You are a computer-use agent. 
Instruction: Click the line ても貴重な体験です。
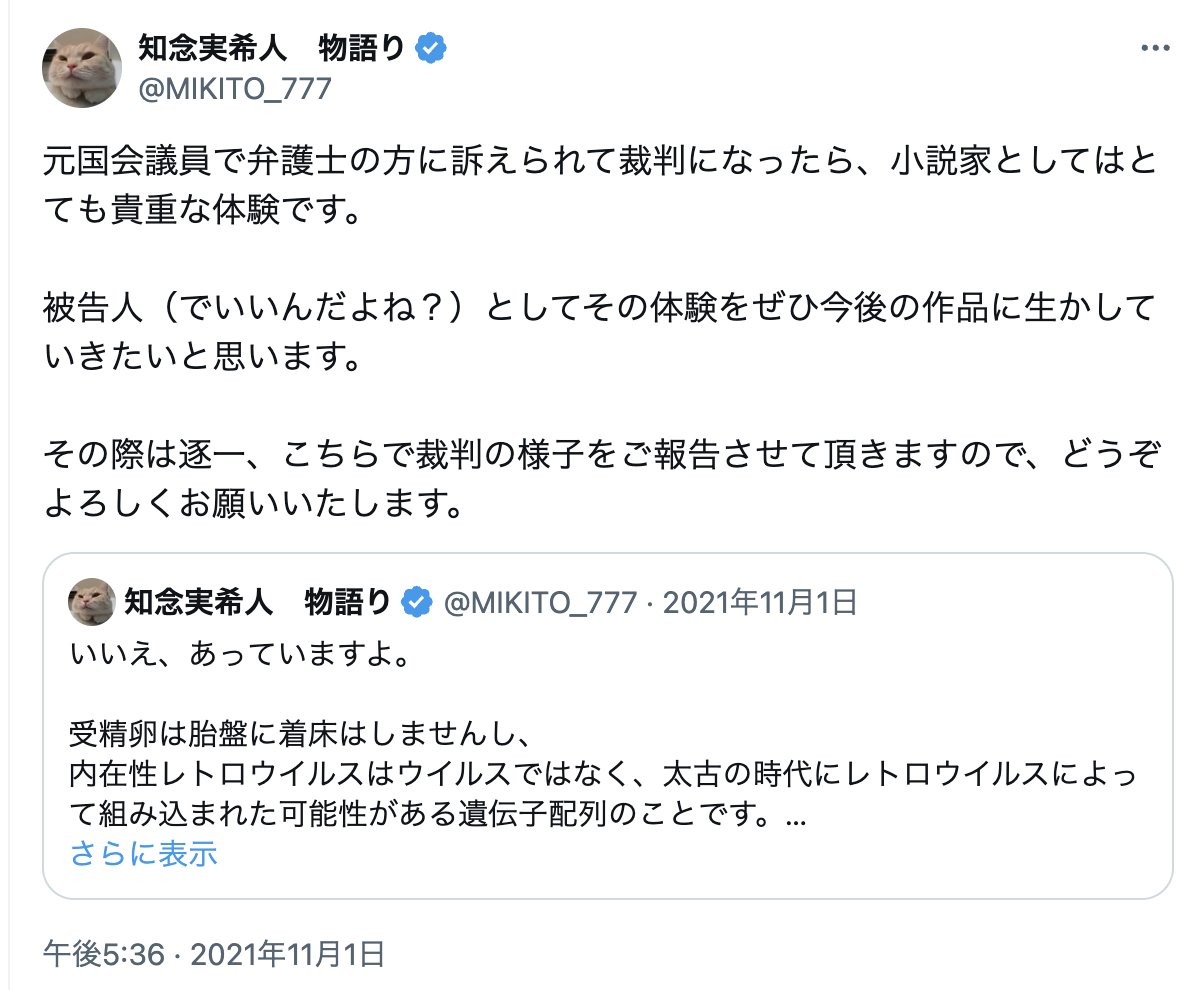click(201, 214)
